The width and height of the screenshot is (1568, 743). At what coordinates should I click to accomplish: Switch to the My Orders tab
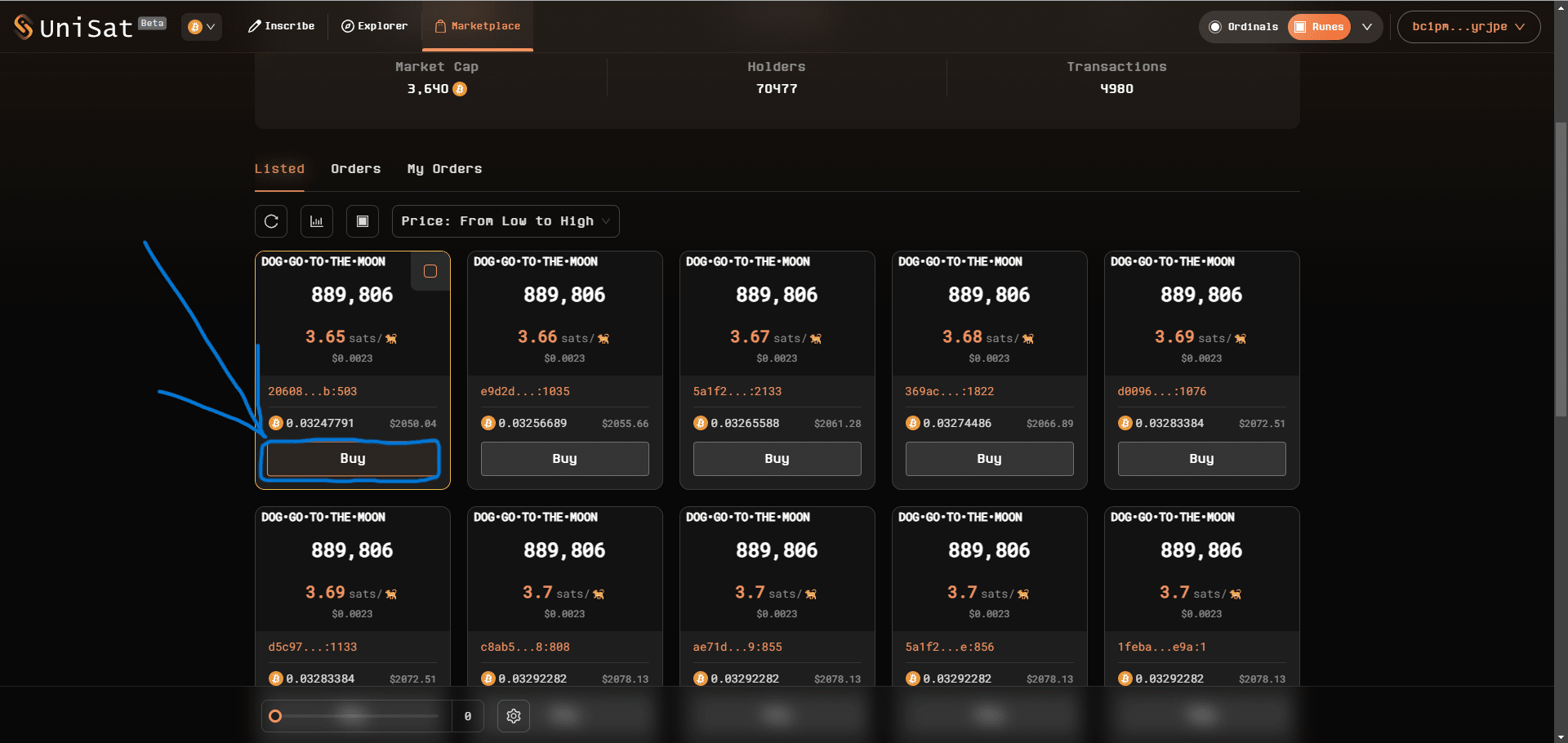tap(444, 169)
